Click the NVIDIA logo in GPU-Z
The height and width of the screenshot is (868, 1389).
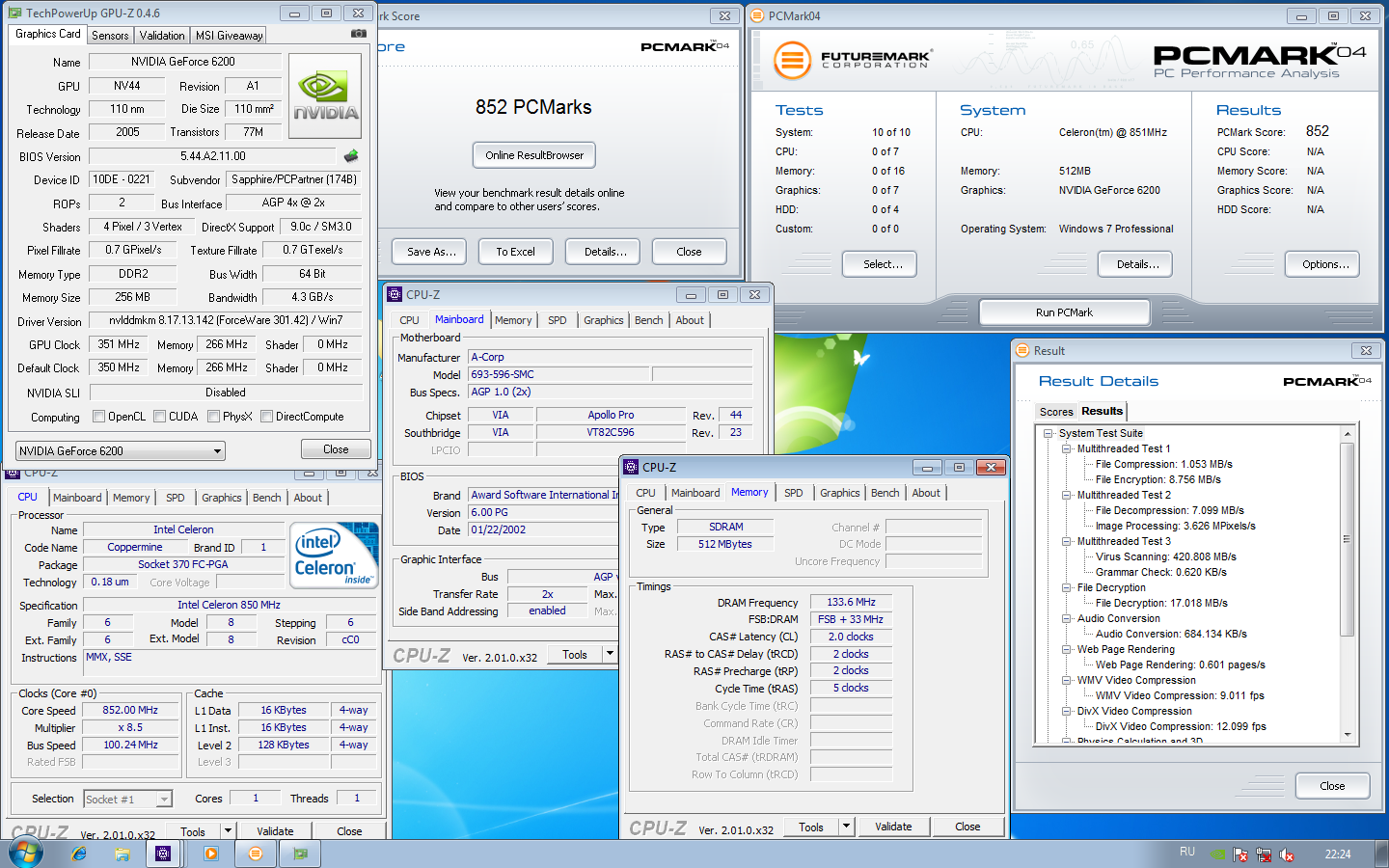(x=325, y=95)
